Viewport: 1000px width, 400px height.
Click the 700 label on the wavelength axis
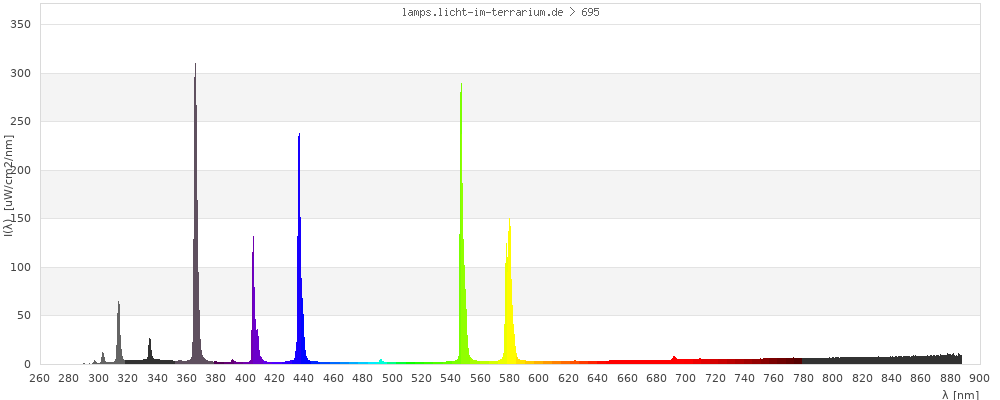tap(686, 378)
